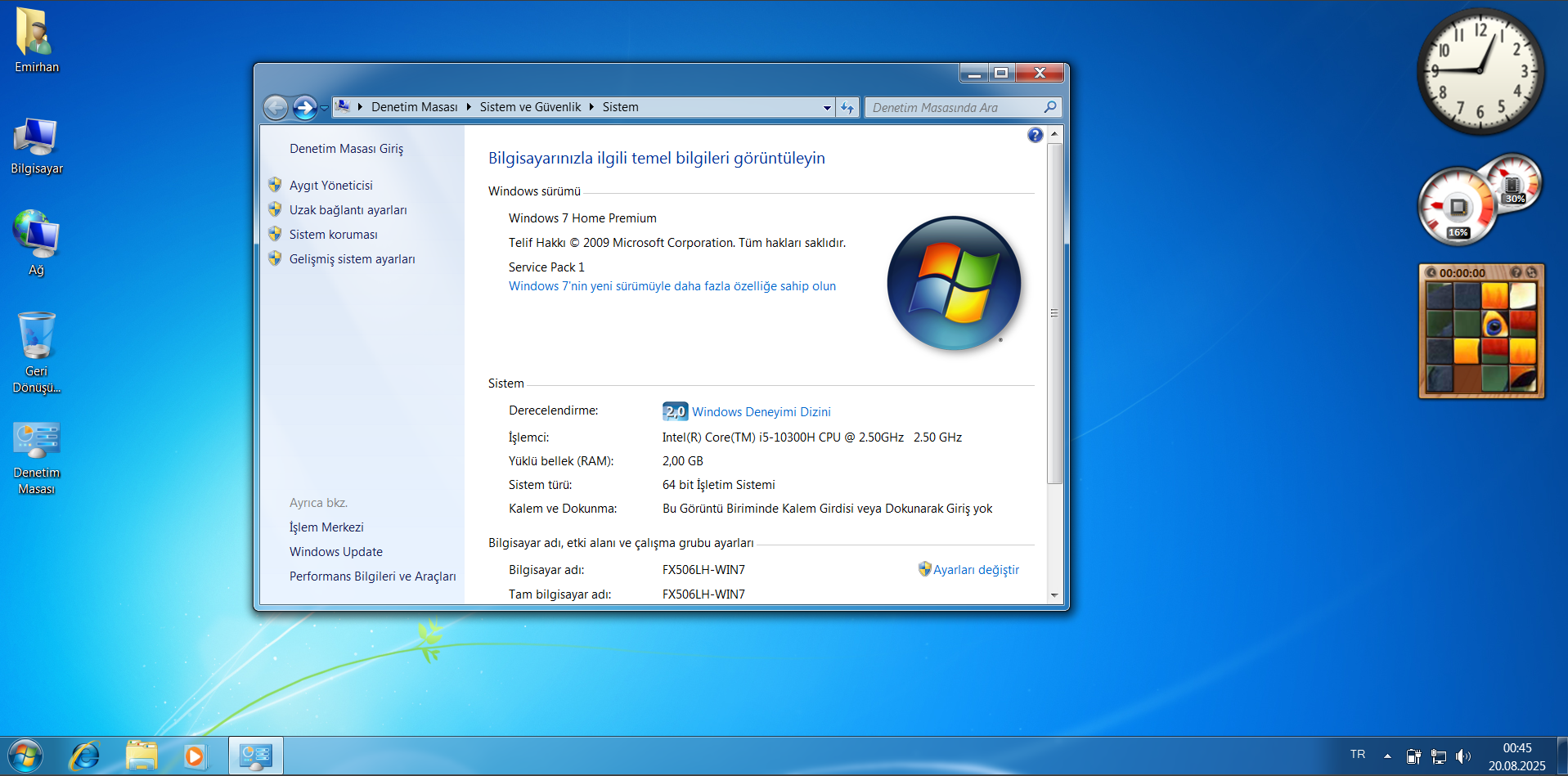Click the refresh button beside the address bar
The height and width of the screenshot is (776, 1568).
coord(847,107)
